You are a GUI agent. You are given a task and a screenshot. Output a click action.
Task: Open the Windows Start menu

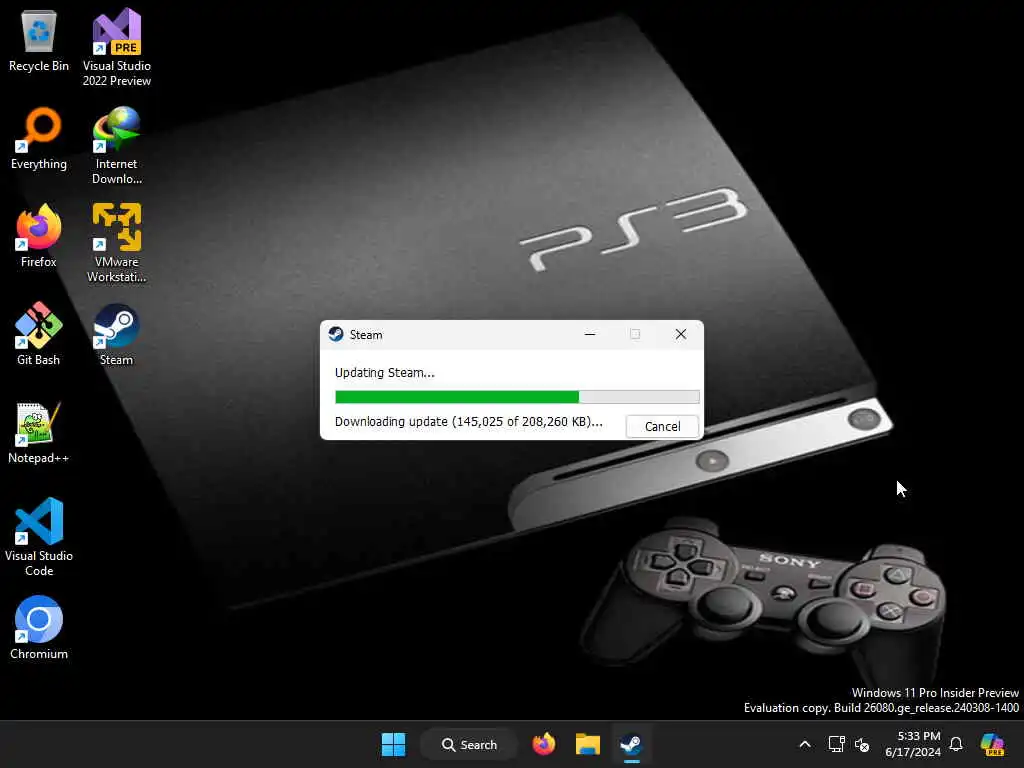393,744
